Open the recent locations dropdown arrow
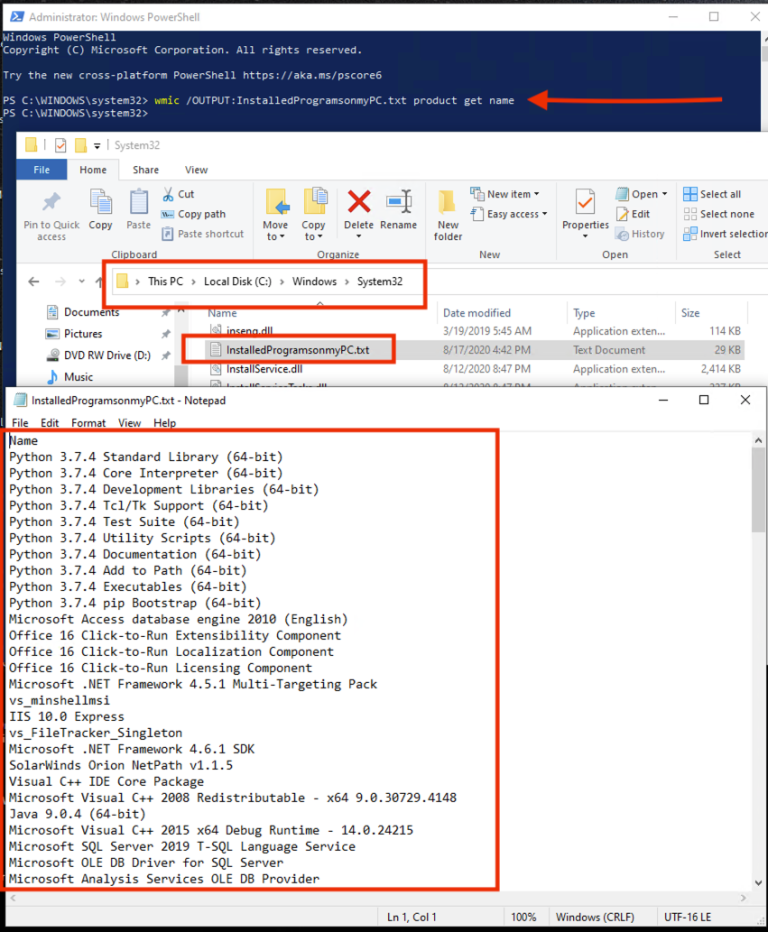The height and width of the screenshot is (932, 768). pyautogui.click(x=81, y=282)
